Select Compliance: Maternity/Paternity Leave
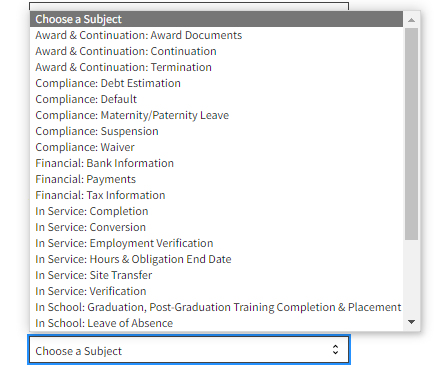 [x=216, y=115]
